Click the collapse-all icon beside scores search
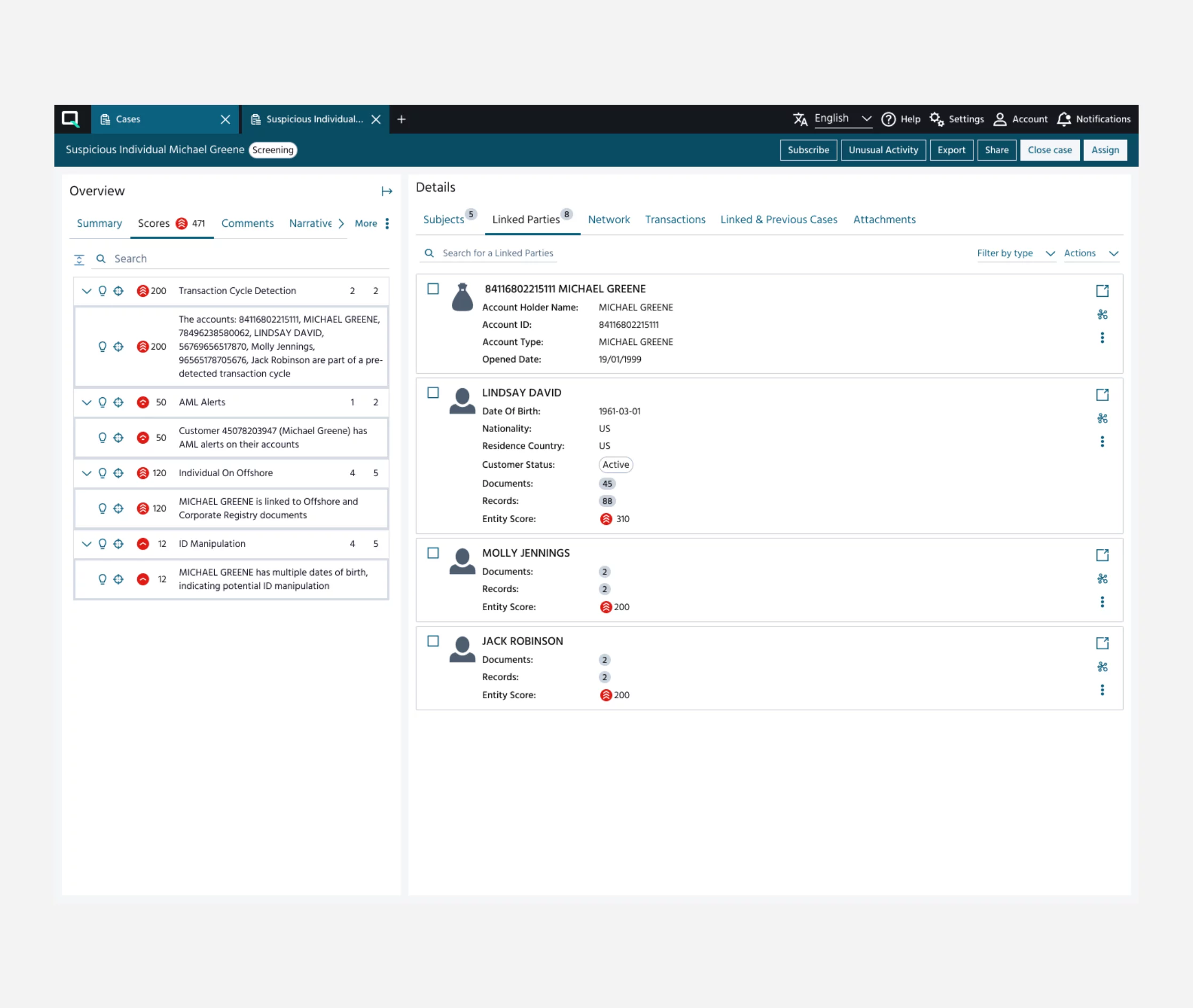The height and width of the screenshot is (1008, 1193). pos(80,259)
